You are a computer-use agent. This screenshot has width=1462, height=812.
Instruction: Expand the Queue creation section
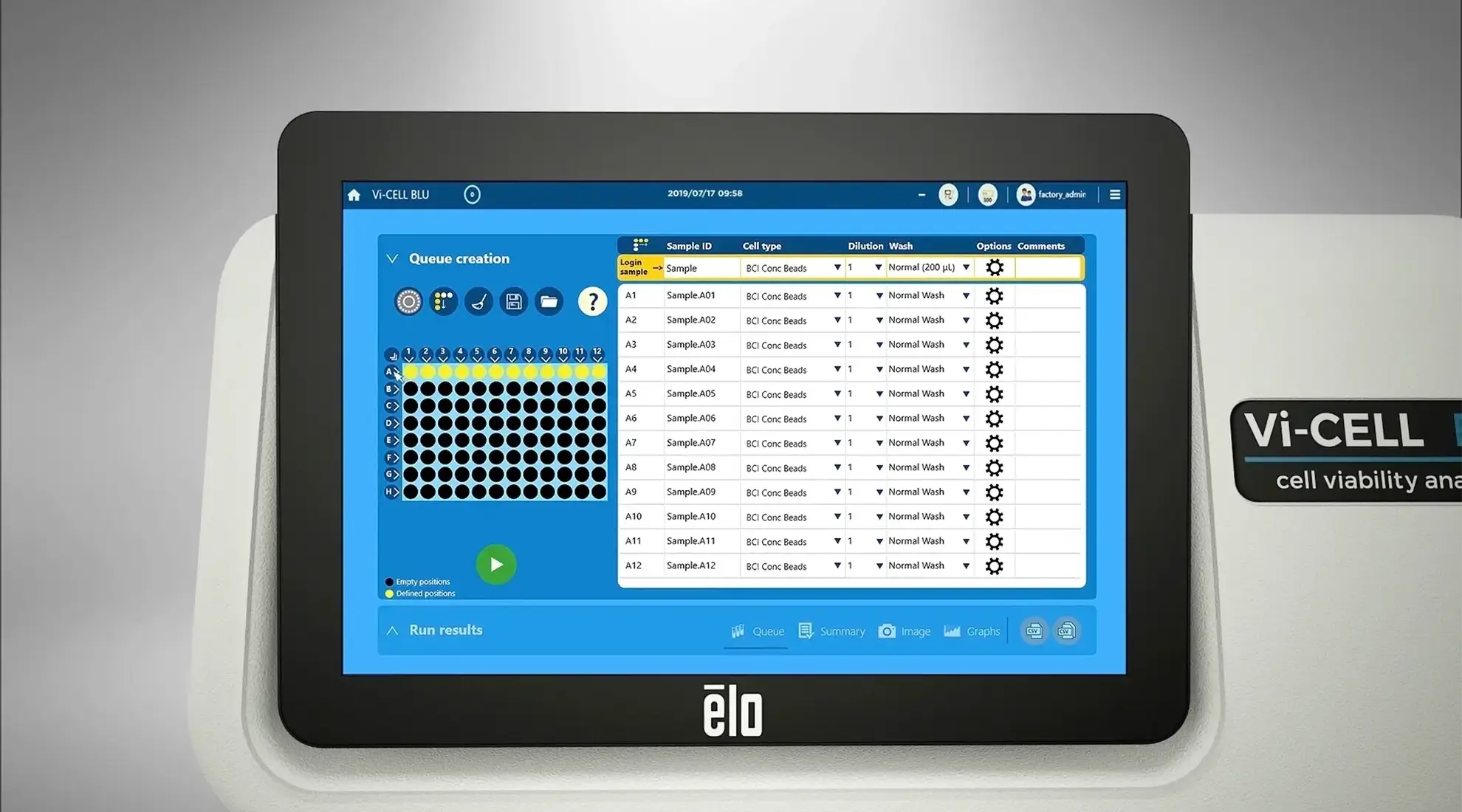(392, 258)
